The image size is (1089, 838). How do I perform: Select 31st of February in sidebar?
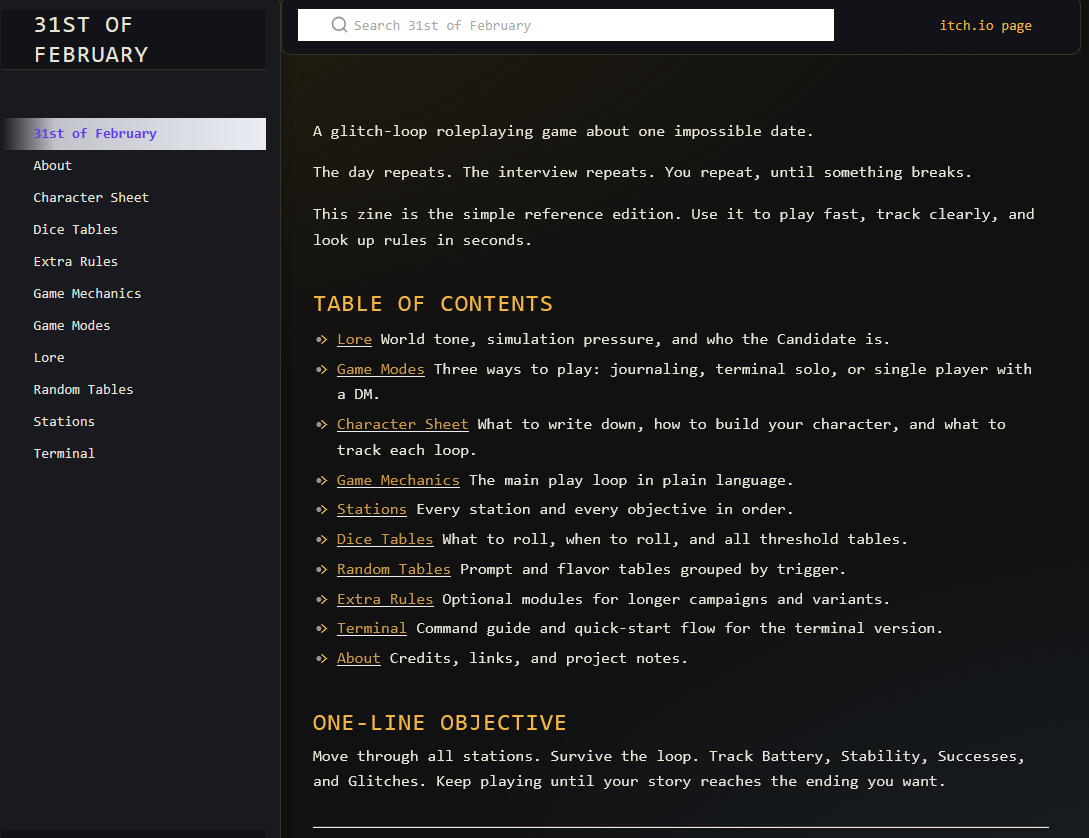(x=134, y=133)
